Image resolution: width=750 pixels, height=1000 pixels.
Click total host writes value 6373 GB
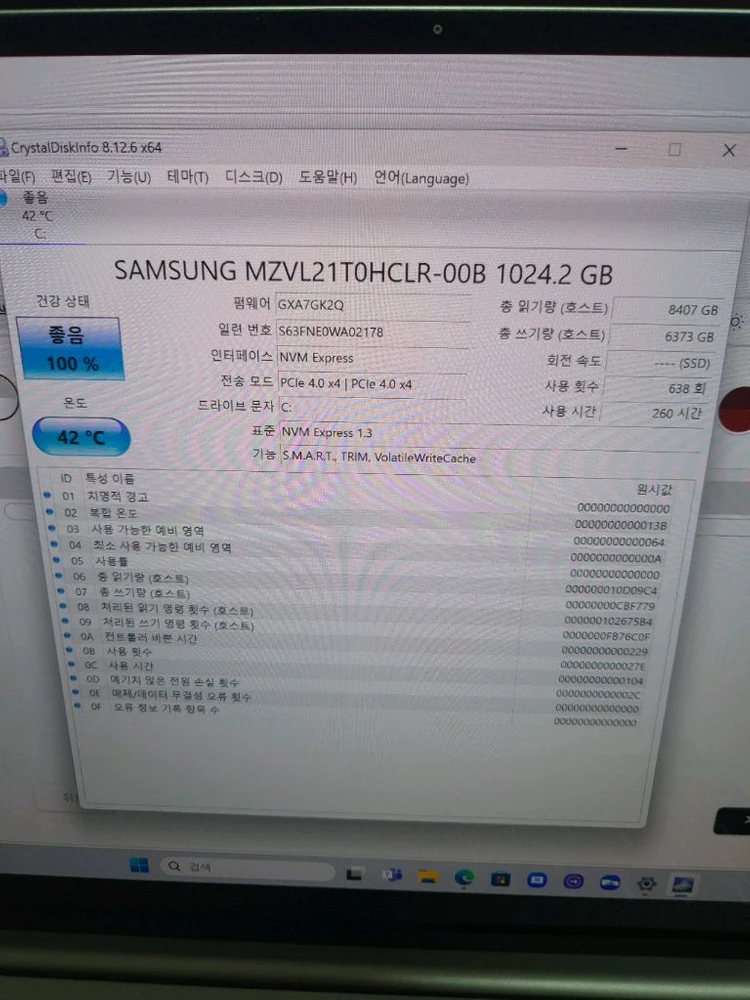[664, 336]
